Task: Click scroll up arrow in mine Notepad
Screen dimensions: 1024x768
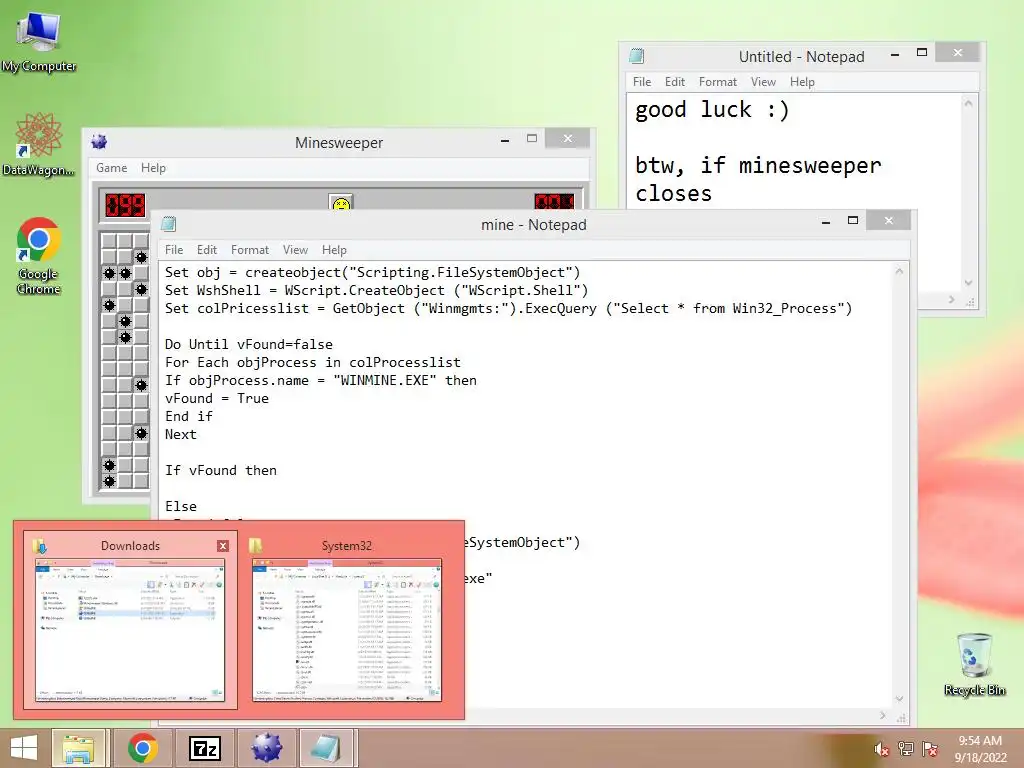Action: 899,271
